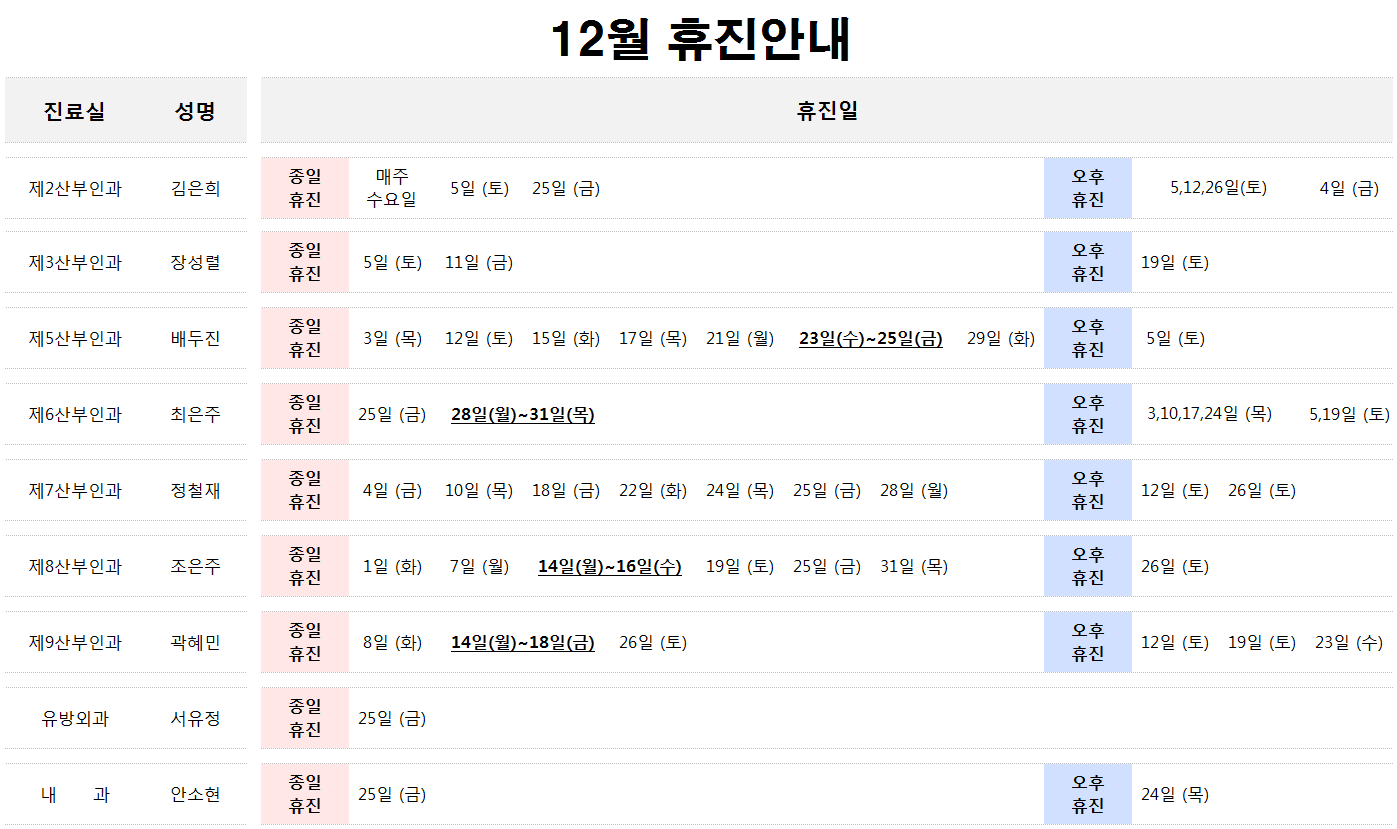Click 24일 (목) afternoon entry for 안소현

click(x=1175, y=795)
